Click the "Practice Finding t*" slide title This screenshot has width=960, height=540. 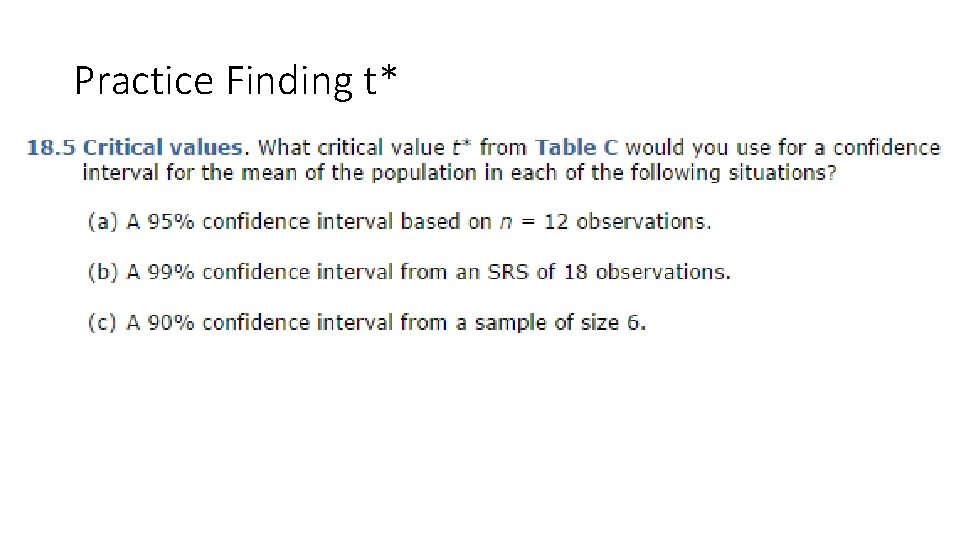[236, 81]
